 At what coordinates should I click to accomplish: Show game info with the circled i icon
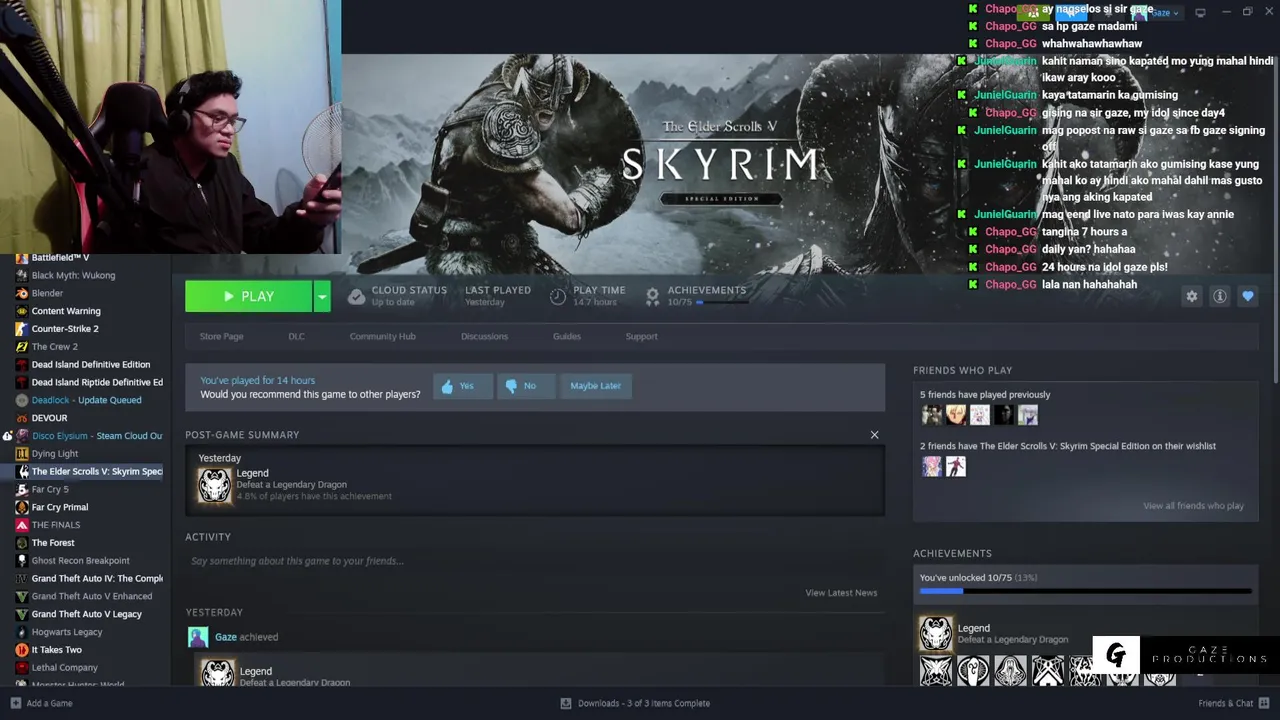(x=1219, y=296)
